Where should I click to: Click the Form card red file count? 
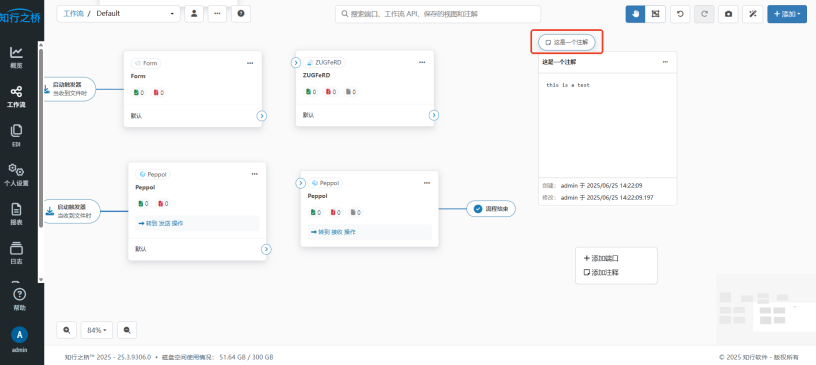pyautogui.click(x=159, y=93)
